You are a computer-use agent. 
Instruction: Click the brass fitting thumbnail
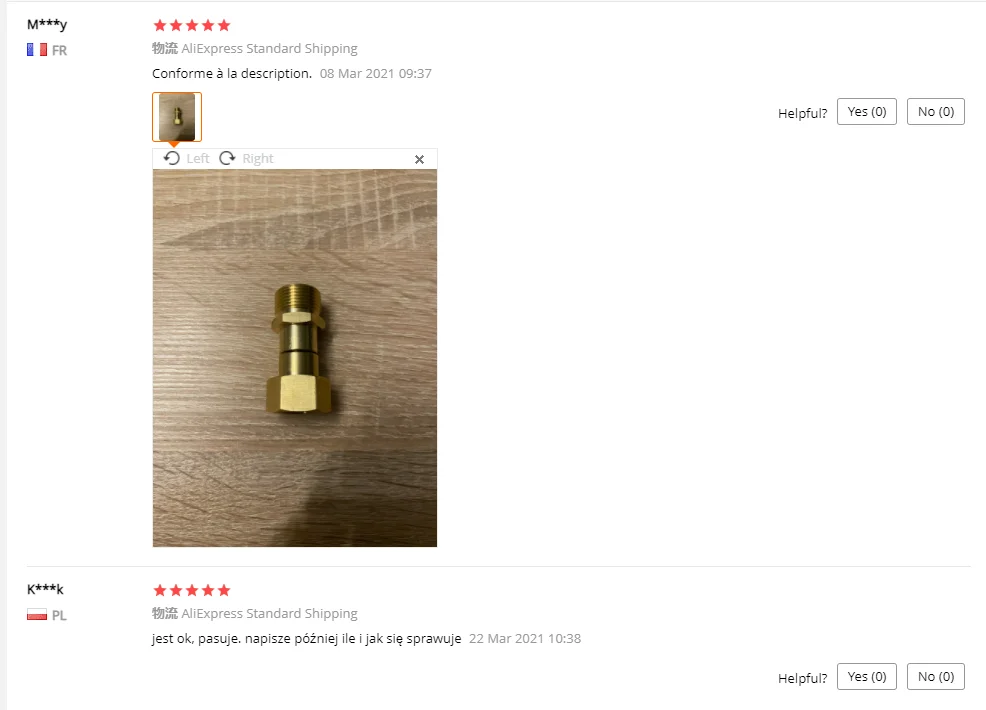tap(177, 117)
